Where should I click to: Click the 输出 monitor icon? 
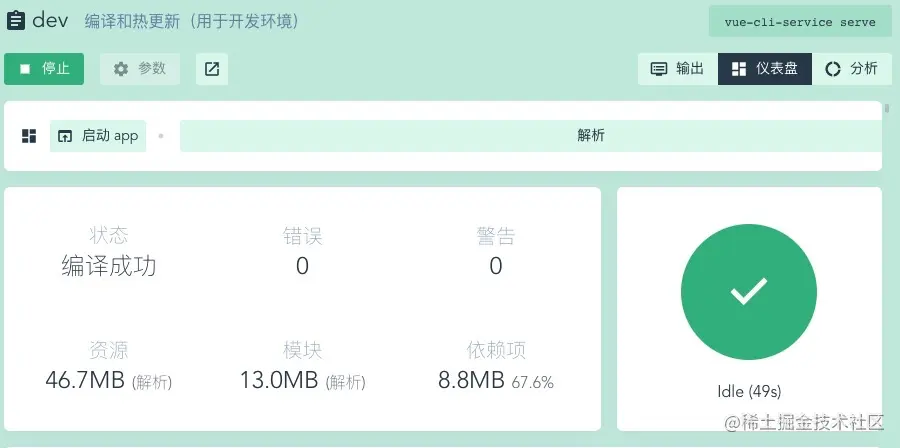pyautogui.click(x=658, y=69)
